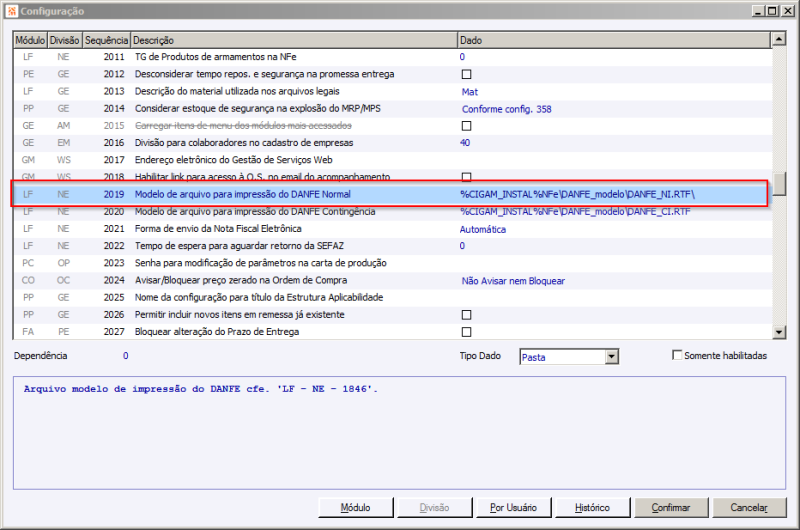This screenshot has height=530, width=800.
Task: Click the Módulo button
Action: tap(356, 508)
